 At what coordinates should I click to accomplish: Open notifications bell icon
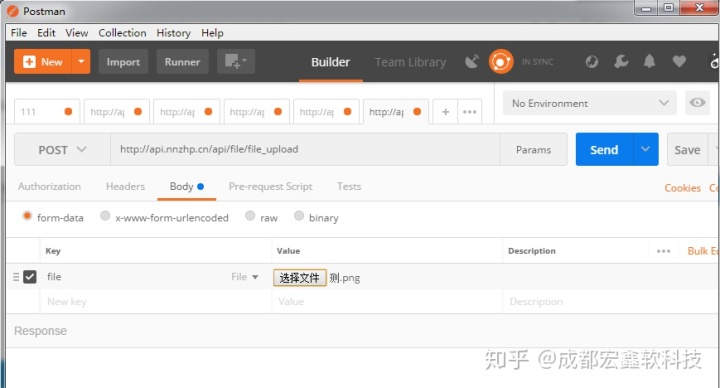(x=649, y=62)
